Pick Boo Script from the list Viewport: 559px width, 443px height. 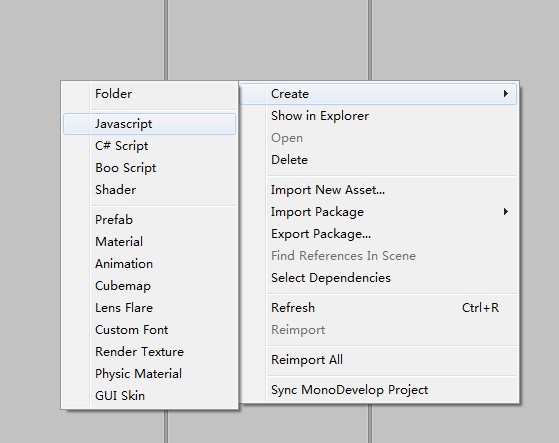[149, 168]
